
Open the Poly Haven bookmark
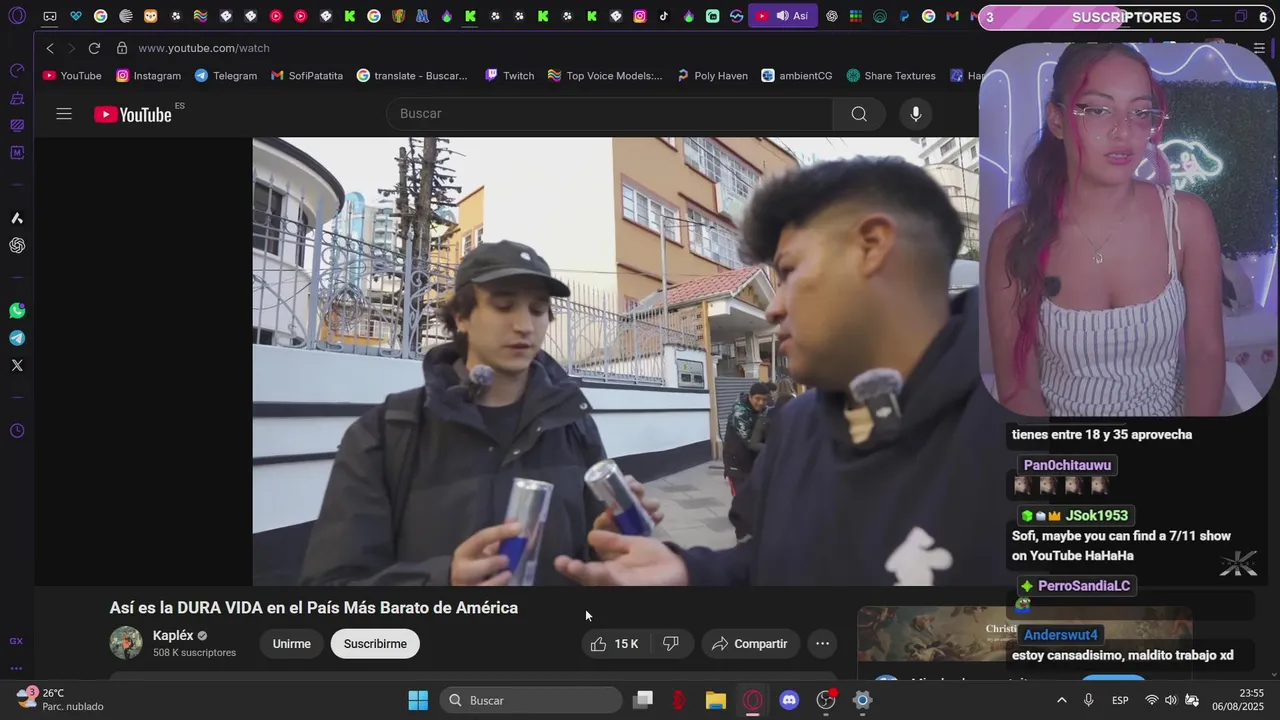[x=712, y=76]
